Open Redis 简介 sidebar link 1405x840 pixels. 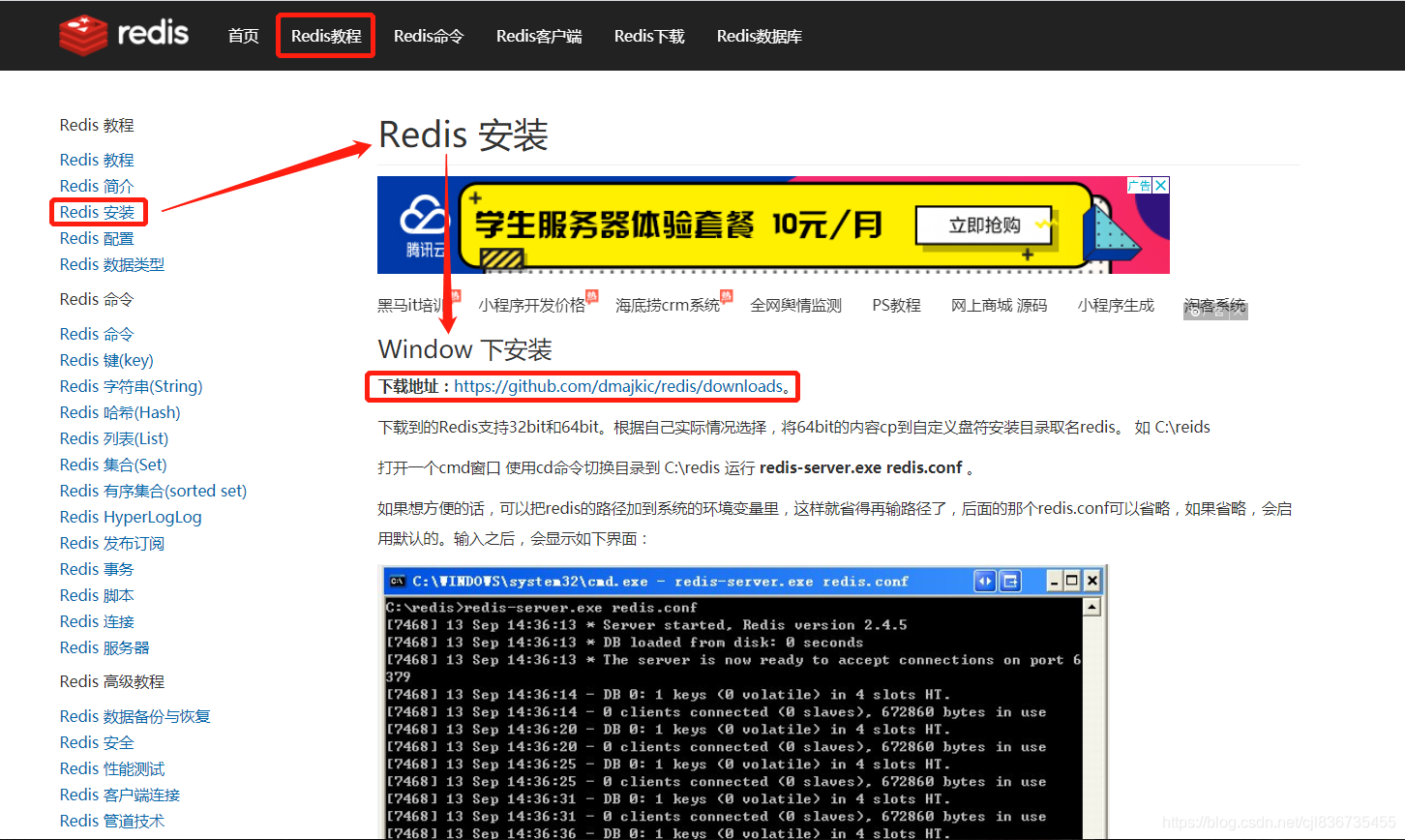pyautogui.click(x=97, y=186)
